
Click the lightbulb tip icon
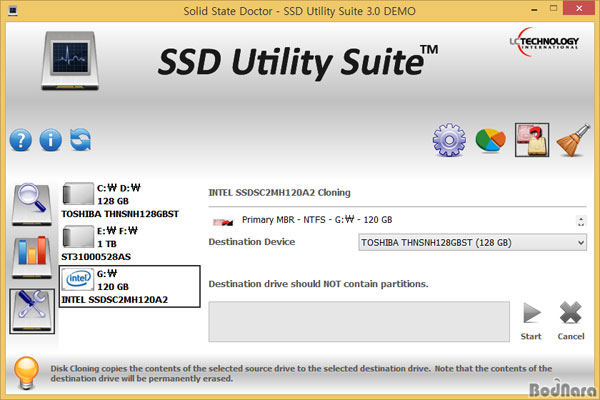[26, 373]
